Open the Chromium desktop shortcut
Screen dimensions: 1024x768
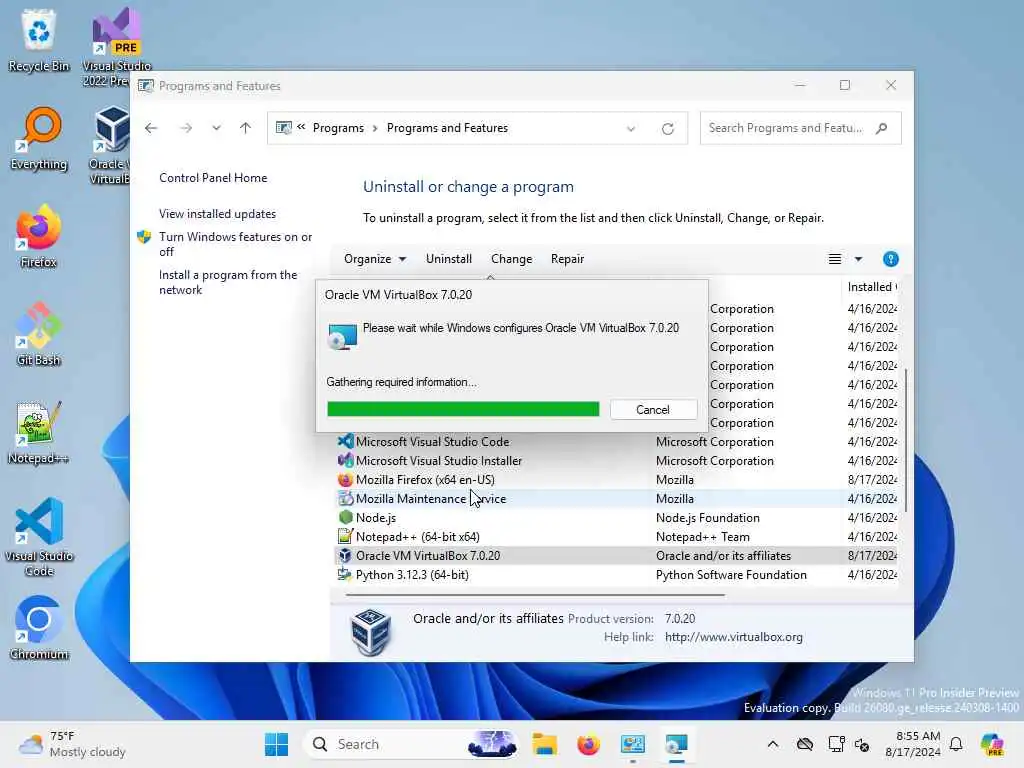coord(39,628)
